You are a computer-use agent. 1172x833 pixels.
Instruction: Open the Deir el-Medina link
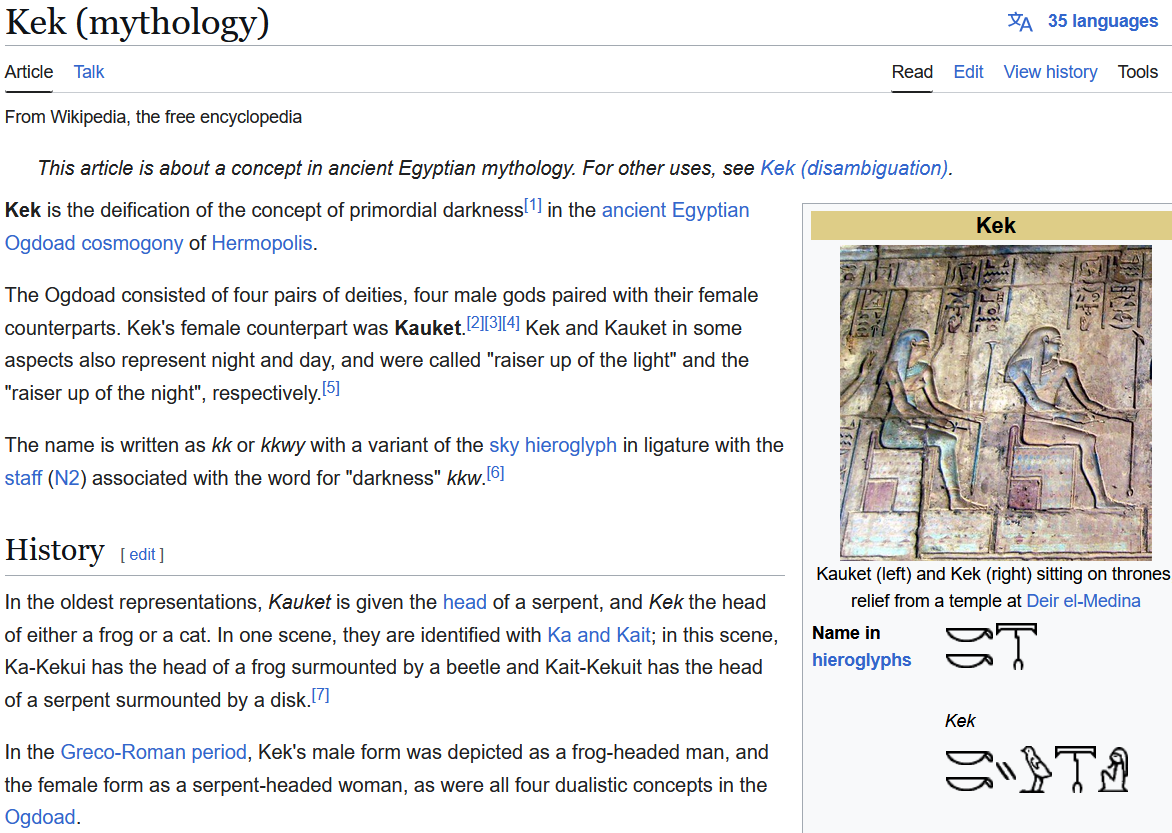coord(1083,600)
